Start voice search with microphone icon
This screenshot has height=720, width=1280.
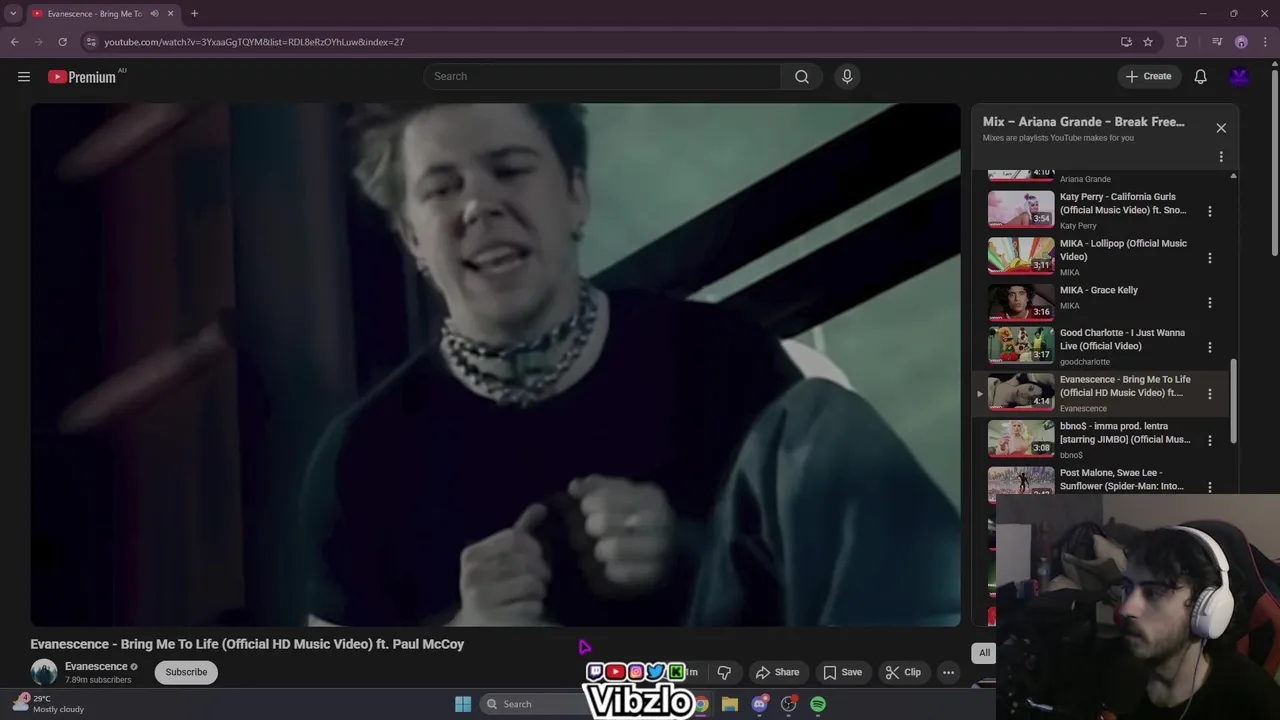pyautogui.click(x=847, y=77)
